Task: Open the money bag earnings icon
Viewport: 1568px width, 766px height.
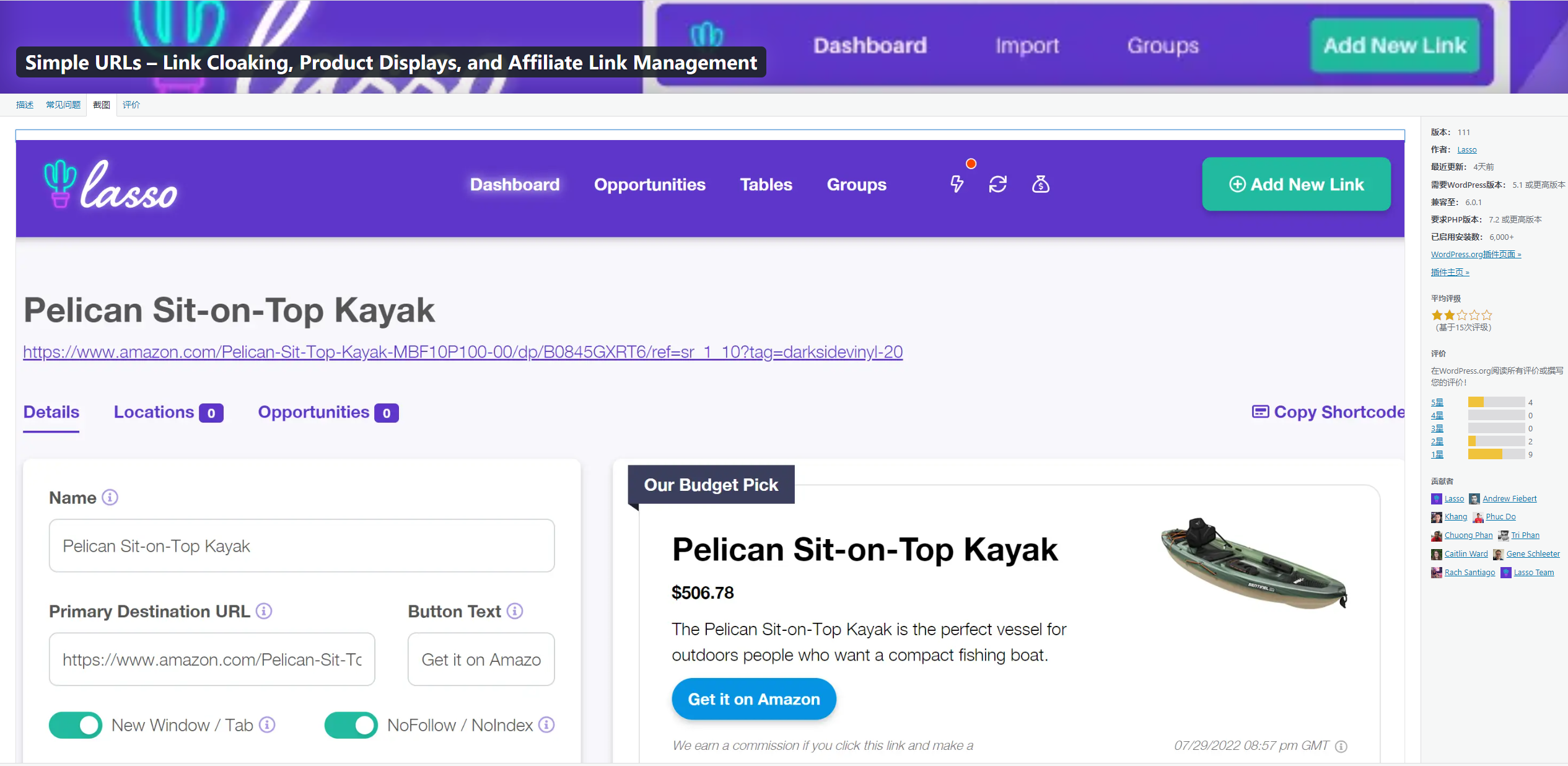Action: 1040,184
